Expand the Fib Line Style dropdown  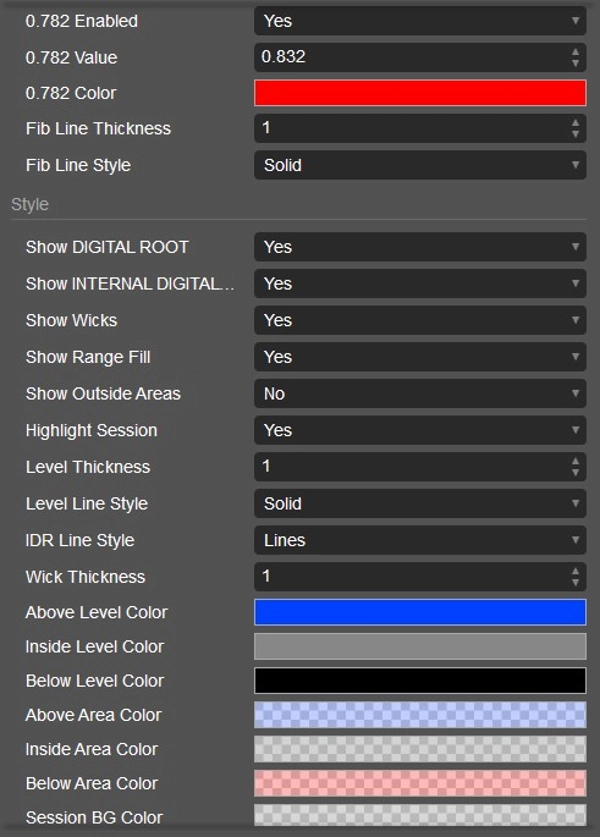[x=420, y=165]
